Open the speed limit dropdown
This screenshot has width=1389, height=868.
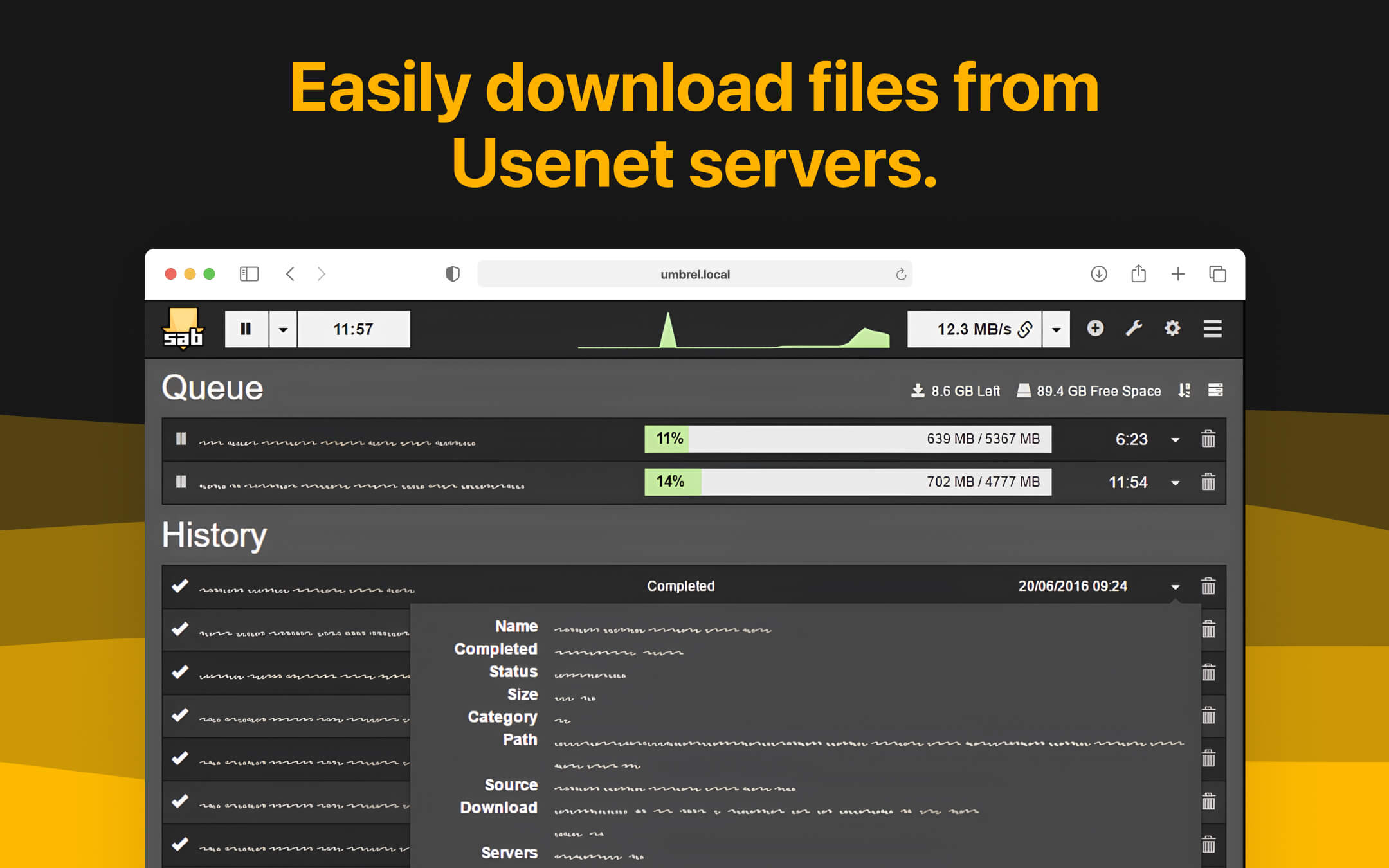[x=1056, y=329]
